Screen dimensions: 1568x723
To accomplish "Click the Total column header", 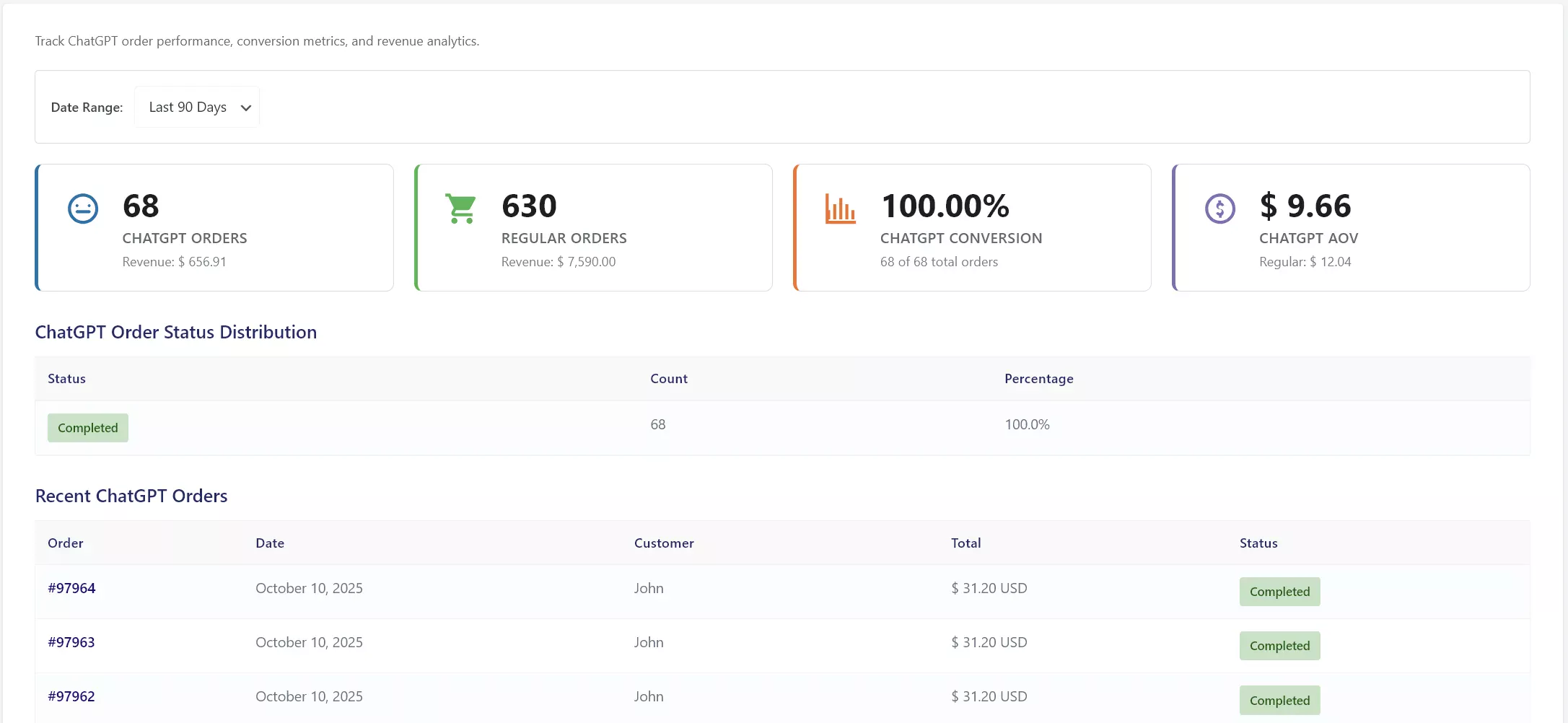I will tap(965, 543).
